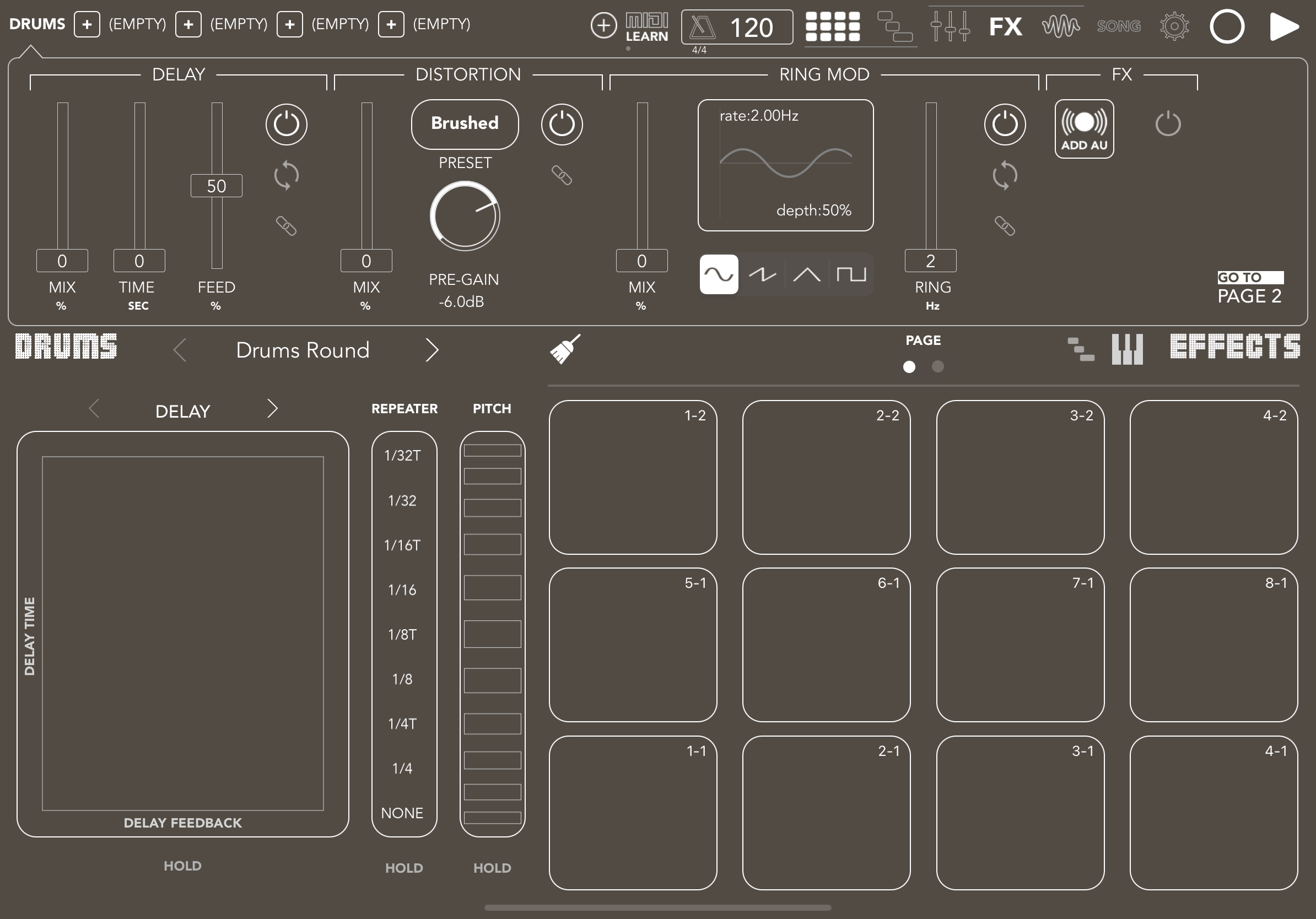The width and height of the screenshot is (1316, 919).
Task: Click the Add AU effect icon
Action: pos(1084,129)
